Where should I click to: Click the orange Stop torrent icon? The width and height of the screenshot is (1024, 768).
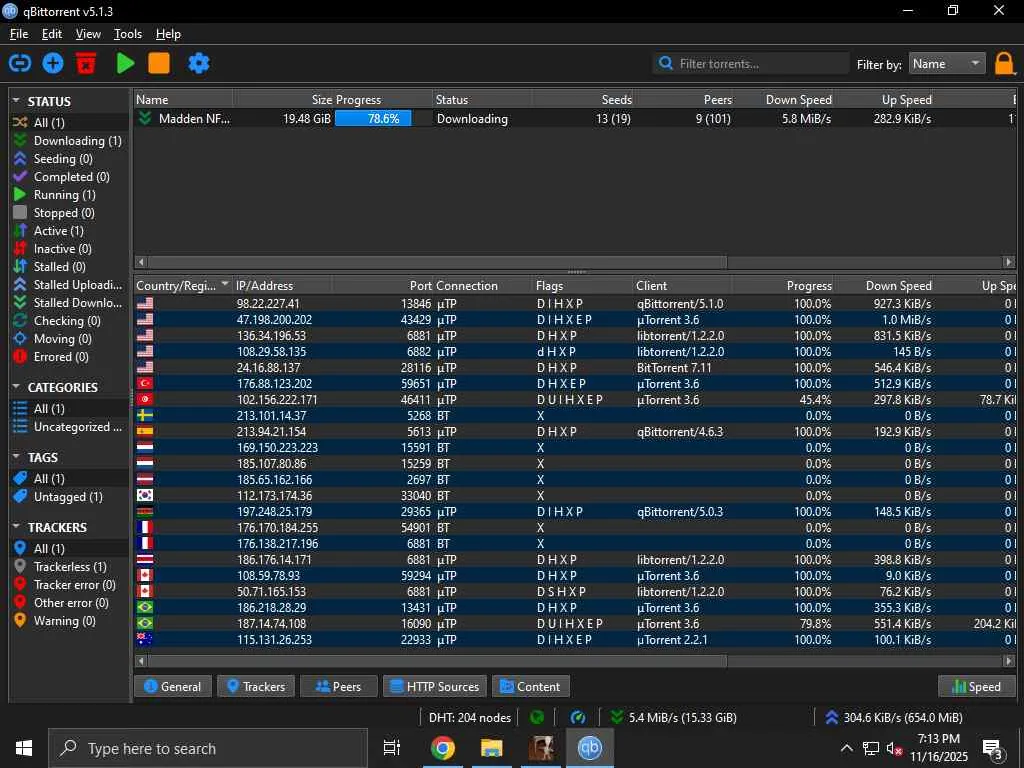tap(159, 63)
